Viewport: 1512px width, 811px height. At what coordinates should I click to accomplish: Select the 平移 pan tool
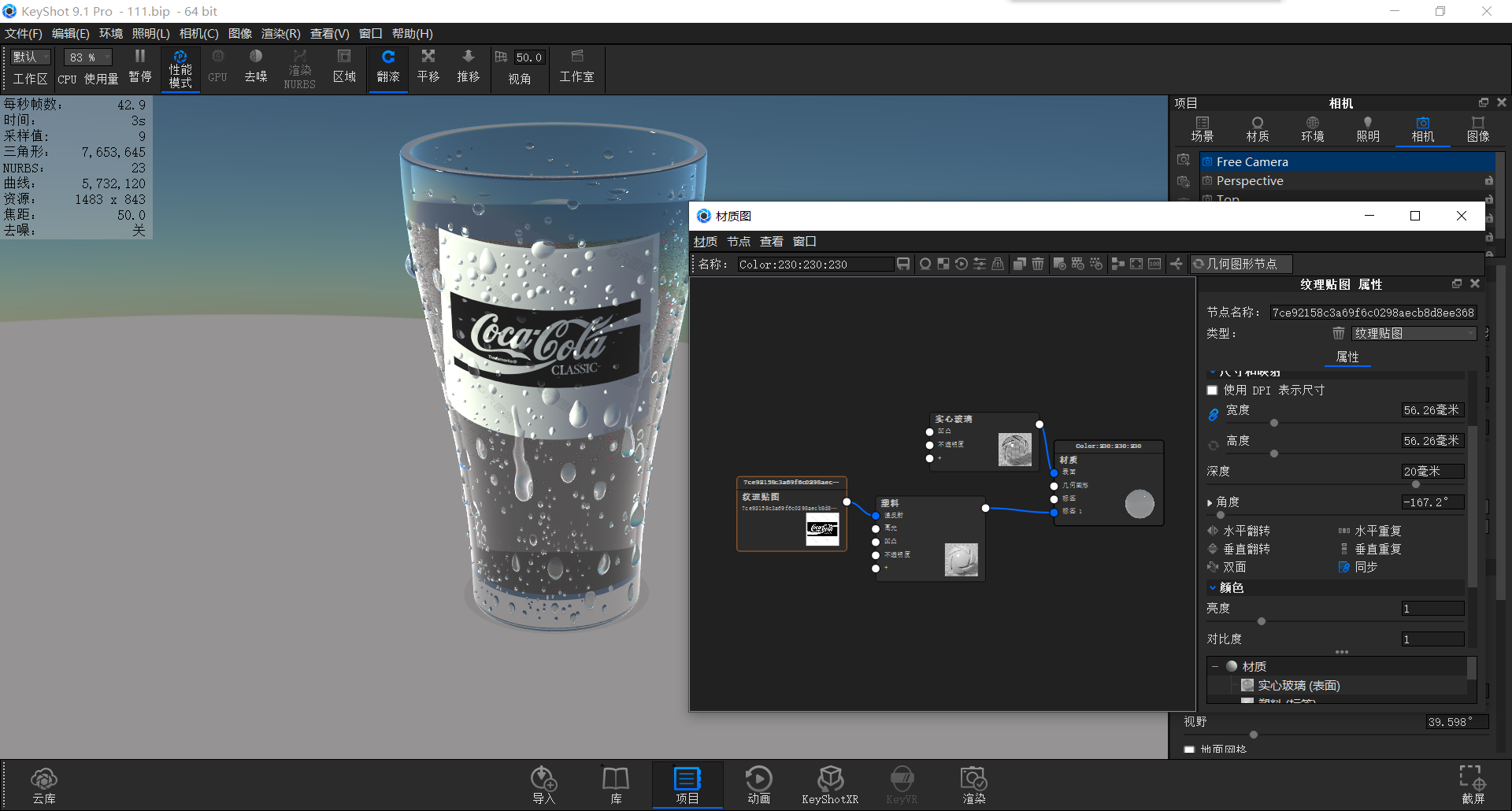[428, 68]
